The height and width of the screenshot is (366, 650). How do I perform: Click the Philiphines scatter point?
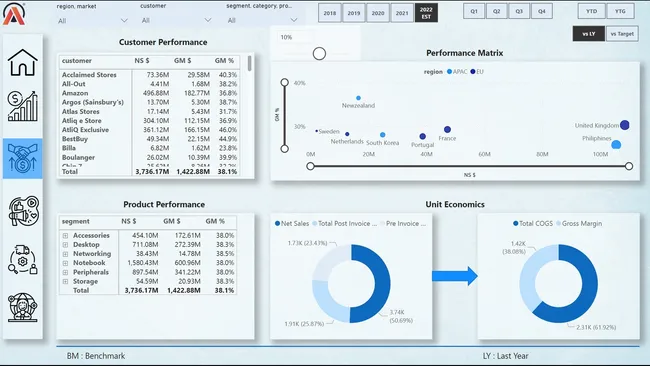616,145
